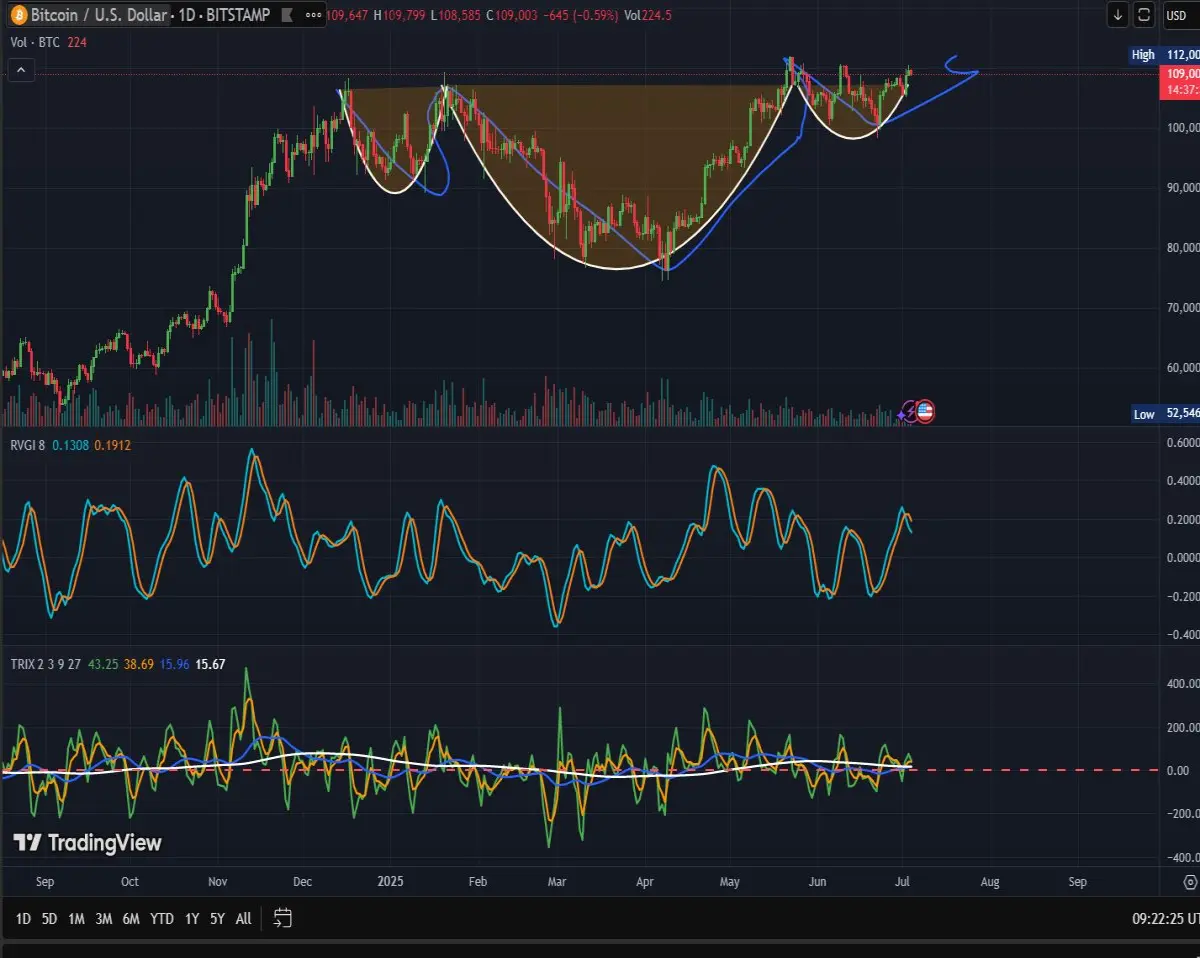Click the fullscreen frame icon in top right
This screenshot has width=1200, height=958.
coord(1146,15)
